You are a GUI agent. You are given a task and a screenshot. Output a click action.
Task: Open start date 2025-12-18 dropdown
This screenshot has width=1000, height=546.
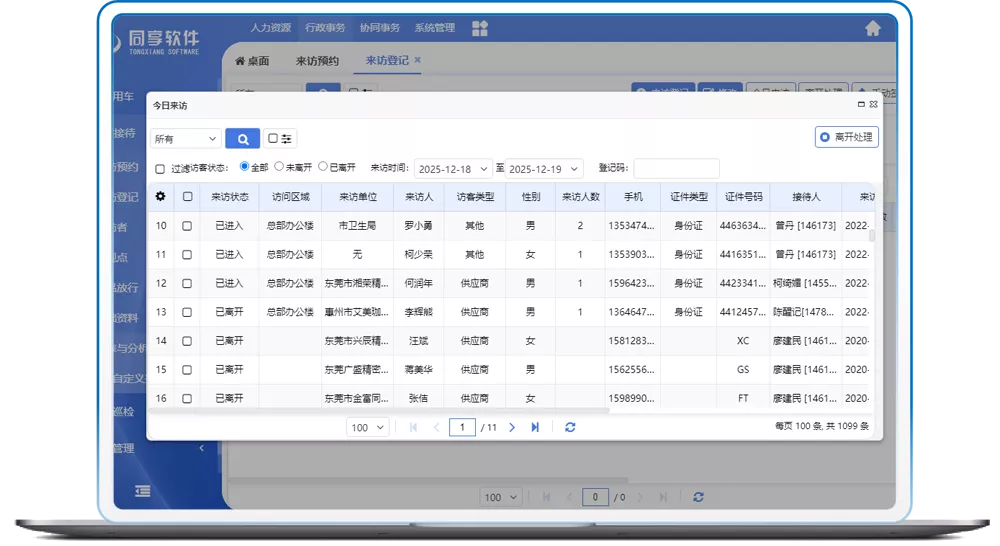[x=453, y=169]
